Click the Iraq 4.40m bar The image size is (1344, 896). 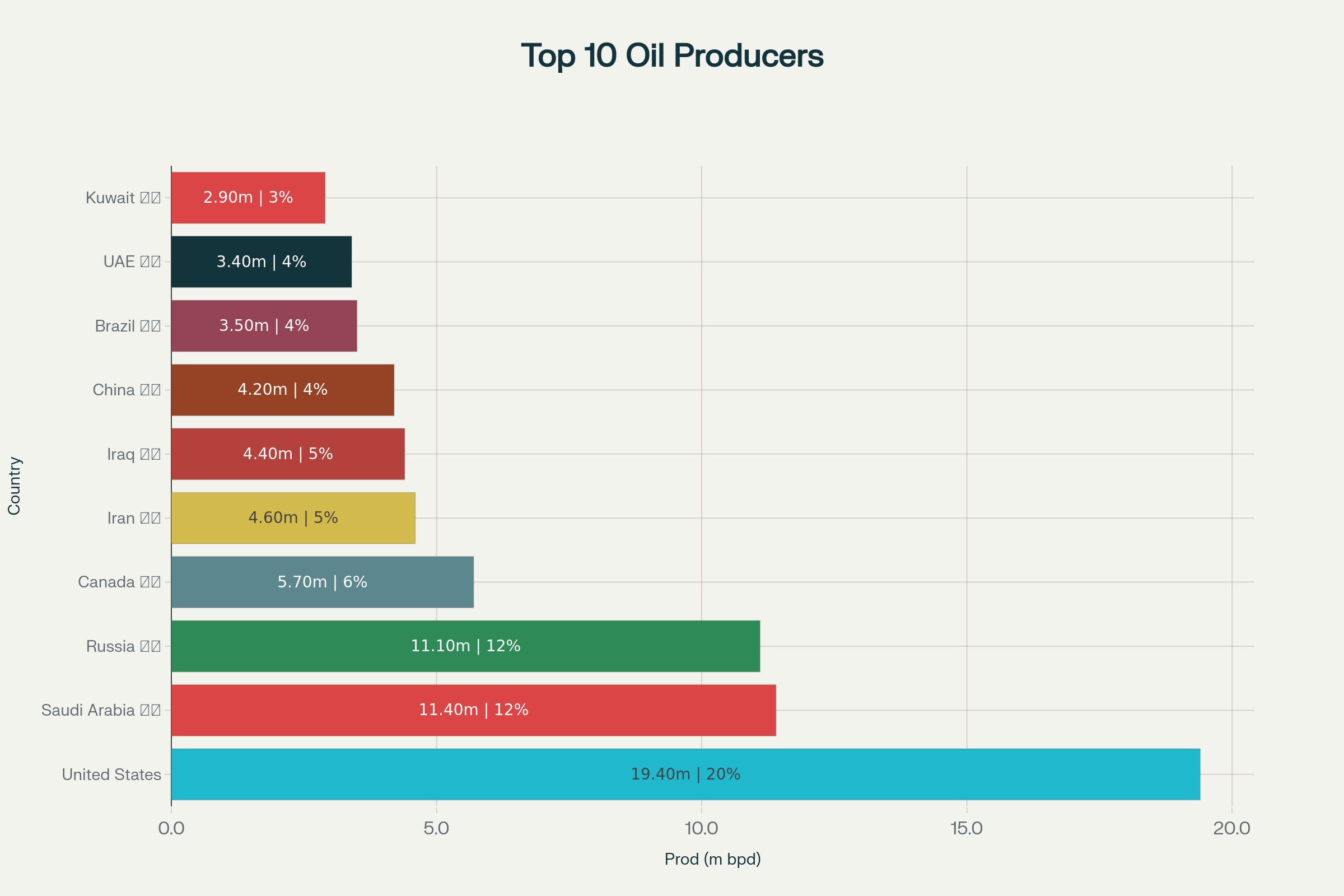pyautogui.click(x=288, y=454)
